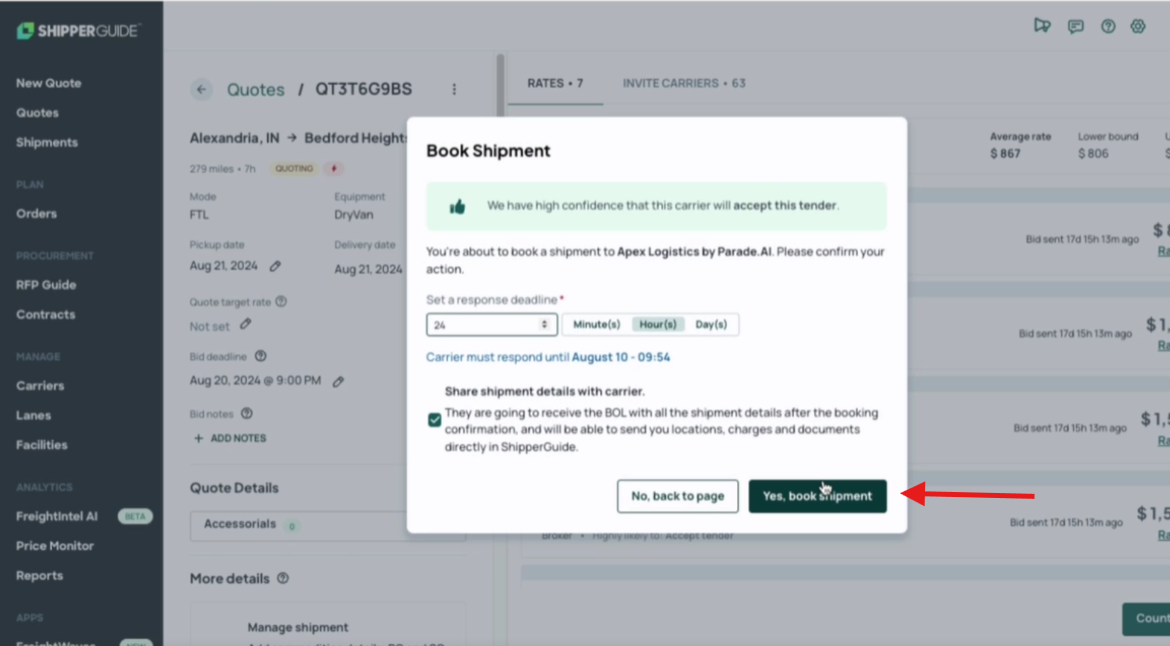Adjust the response deadline number stepper

coord(544,324)
